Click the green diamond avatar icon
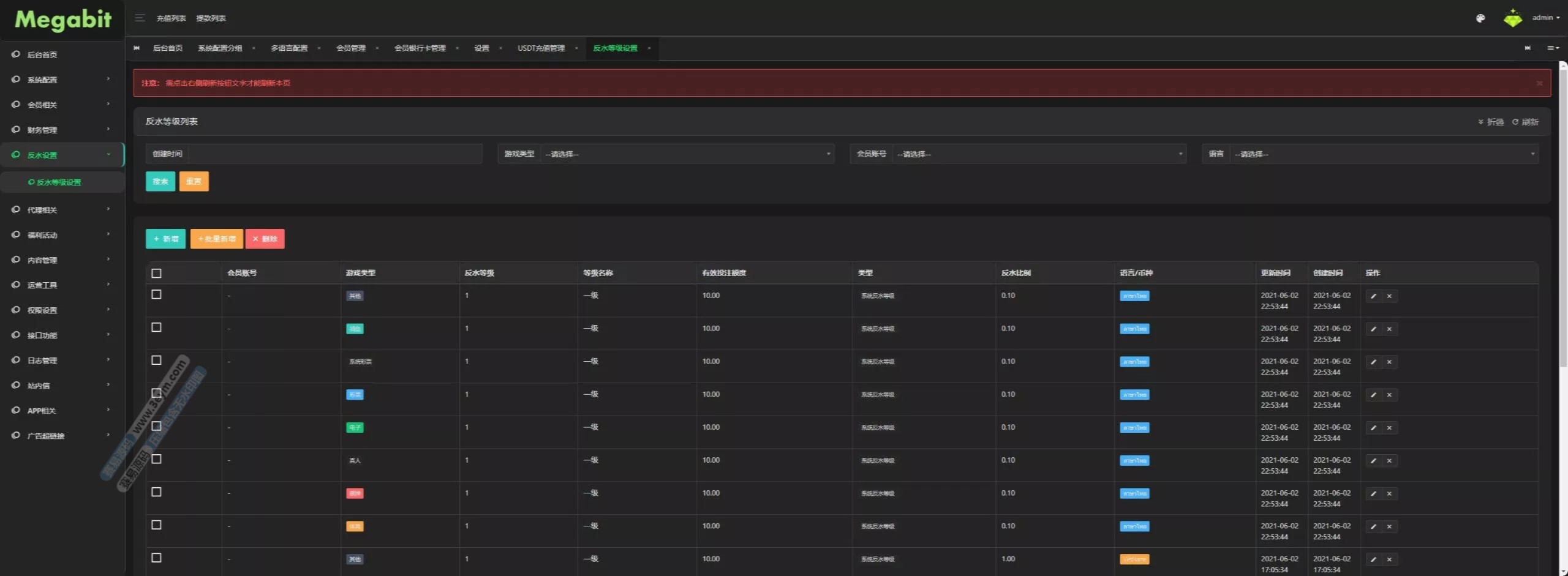The height and width of the screenshot is (576, 1568). click(1512, 18)
